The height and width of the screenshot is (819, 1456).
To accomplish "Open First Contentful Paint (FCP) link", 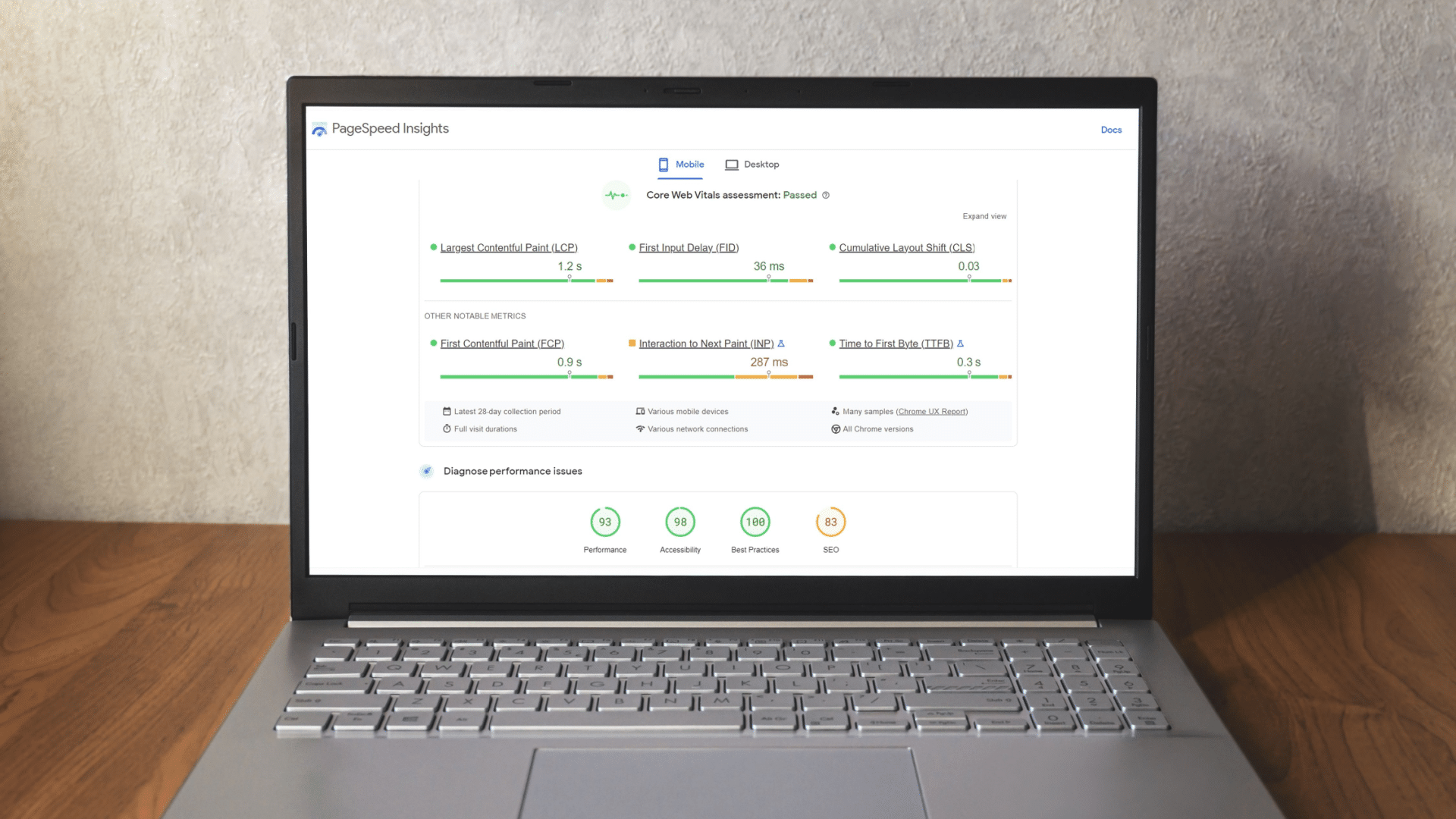I will coord(502,344).
